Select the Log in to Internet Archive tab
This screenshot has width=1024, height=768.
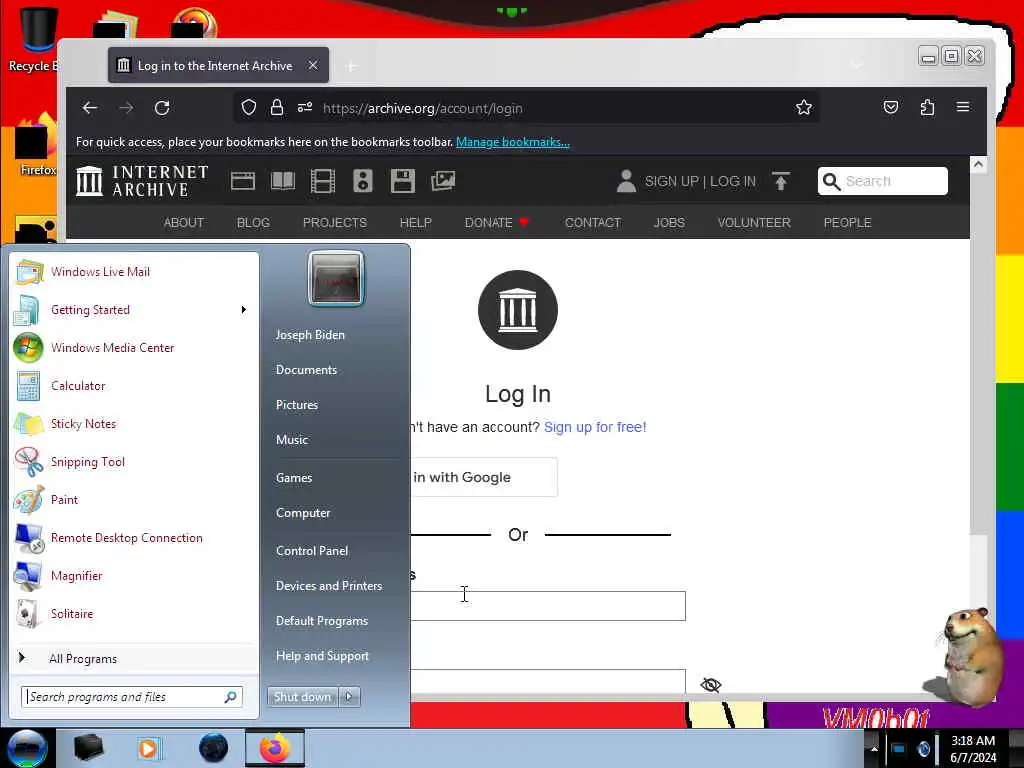tap(218, 65)
